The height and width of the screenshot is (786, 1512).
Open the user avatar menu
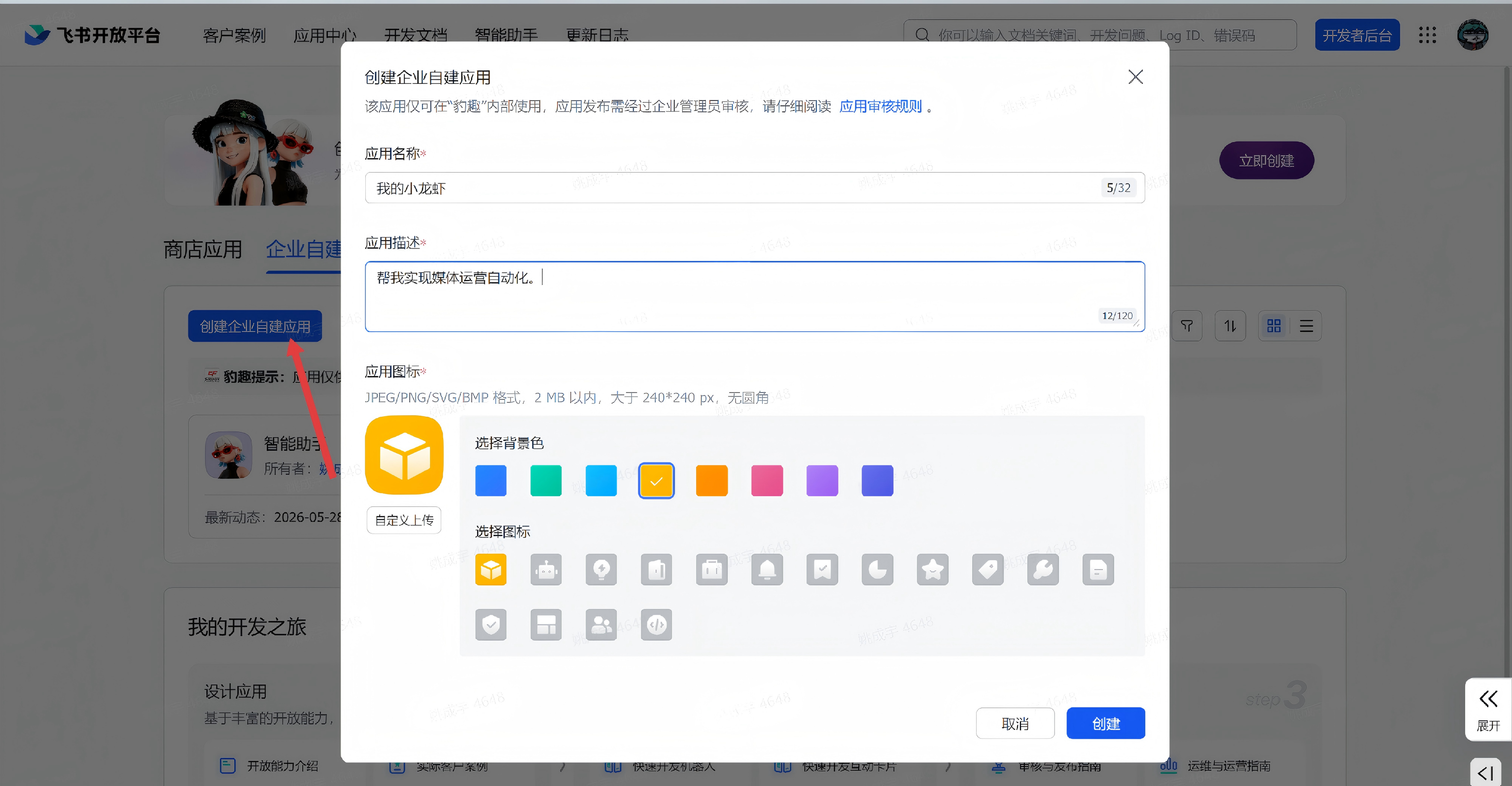coord(1472,35)
